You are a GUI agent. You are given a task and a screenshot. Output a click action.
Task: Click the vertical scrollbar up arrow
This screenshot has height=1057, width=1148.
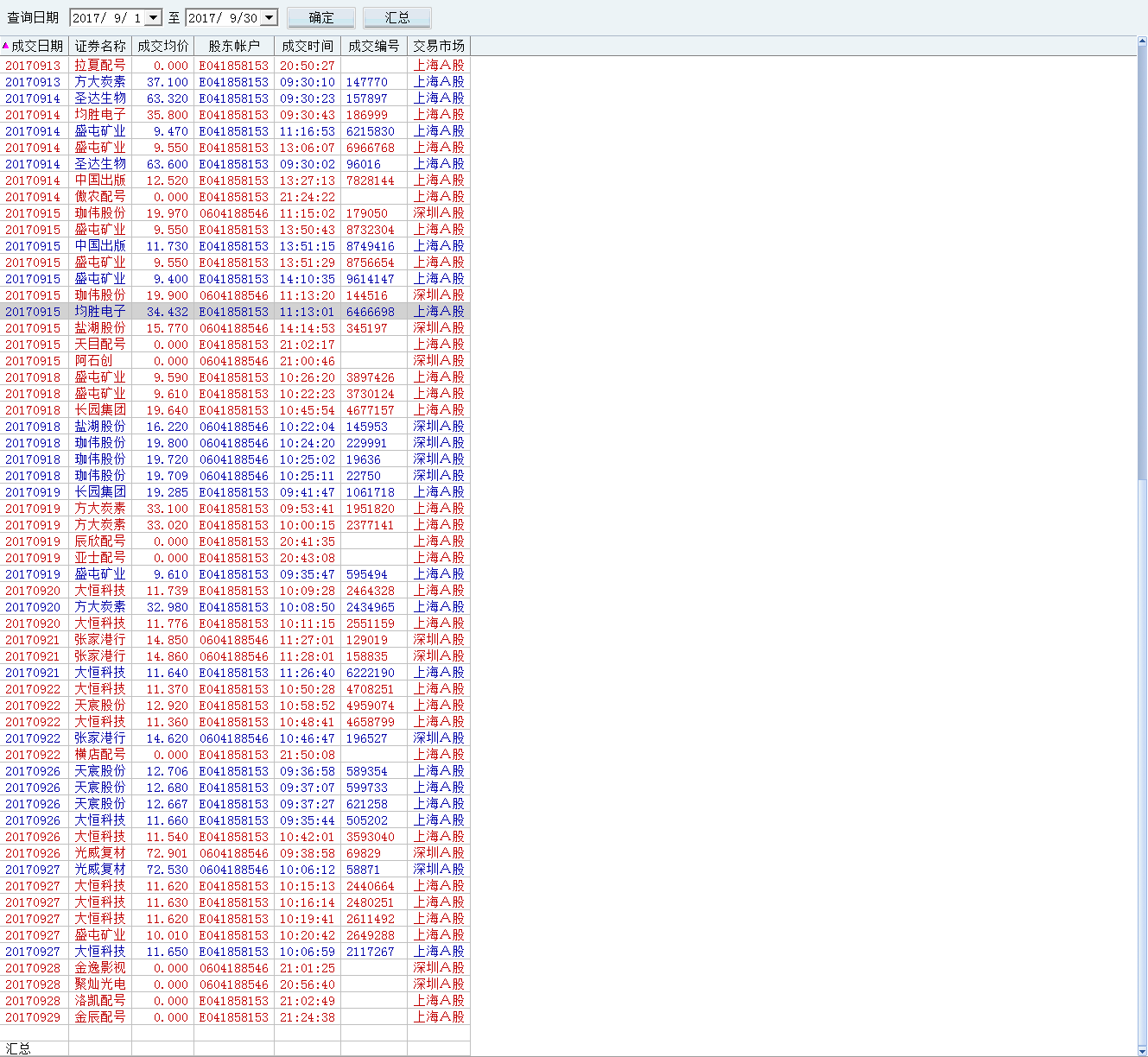[1142, 41]
